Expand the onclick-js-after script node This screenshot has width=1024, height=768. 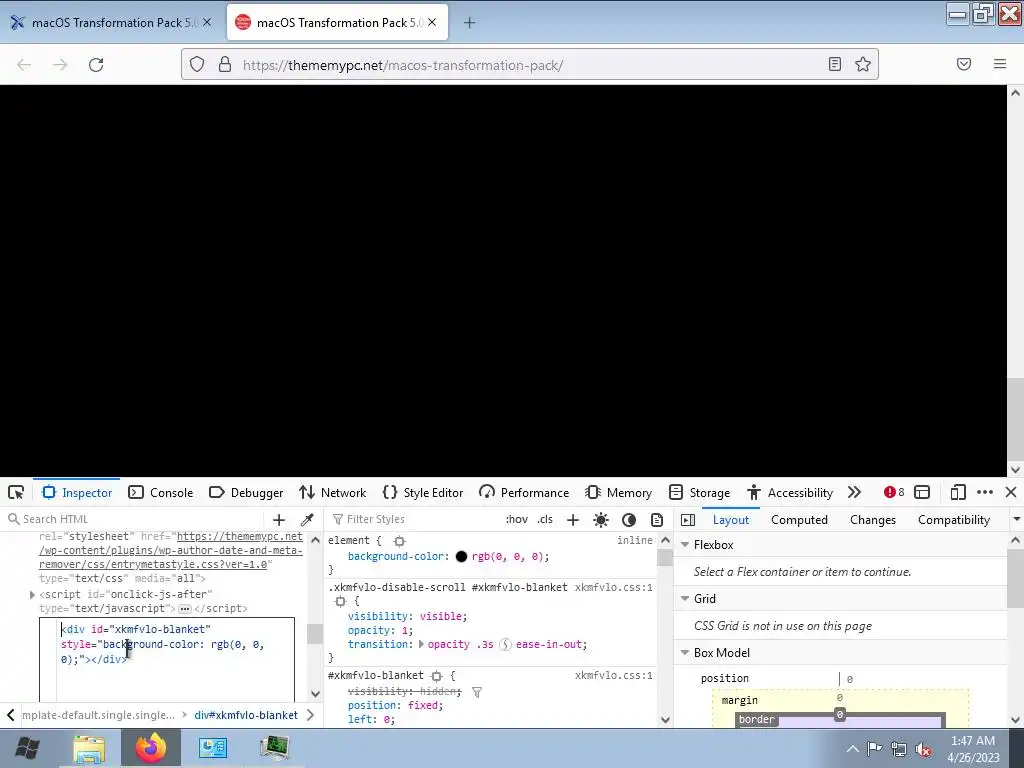32,594
